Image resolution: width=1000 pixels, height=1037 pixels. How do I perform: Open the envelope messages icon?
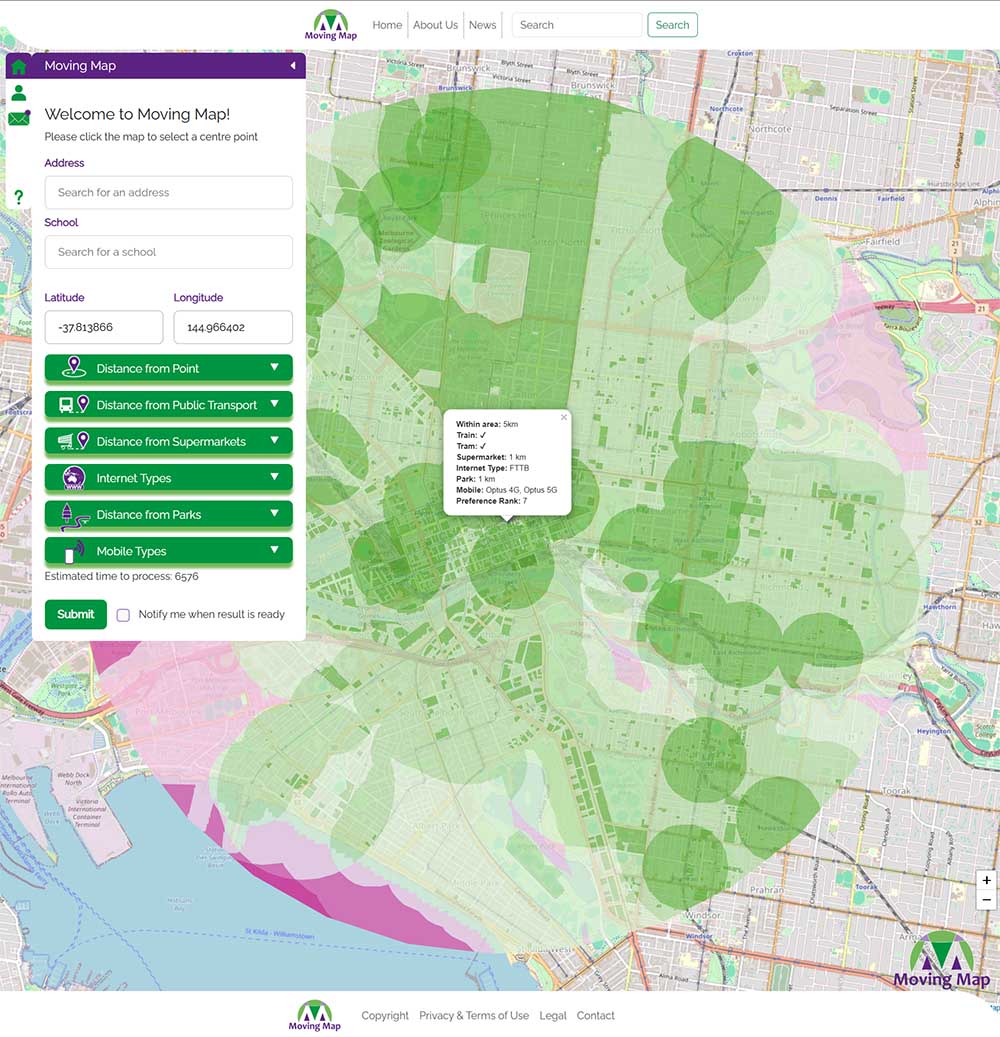point(19,119)
